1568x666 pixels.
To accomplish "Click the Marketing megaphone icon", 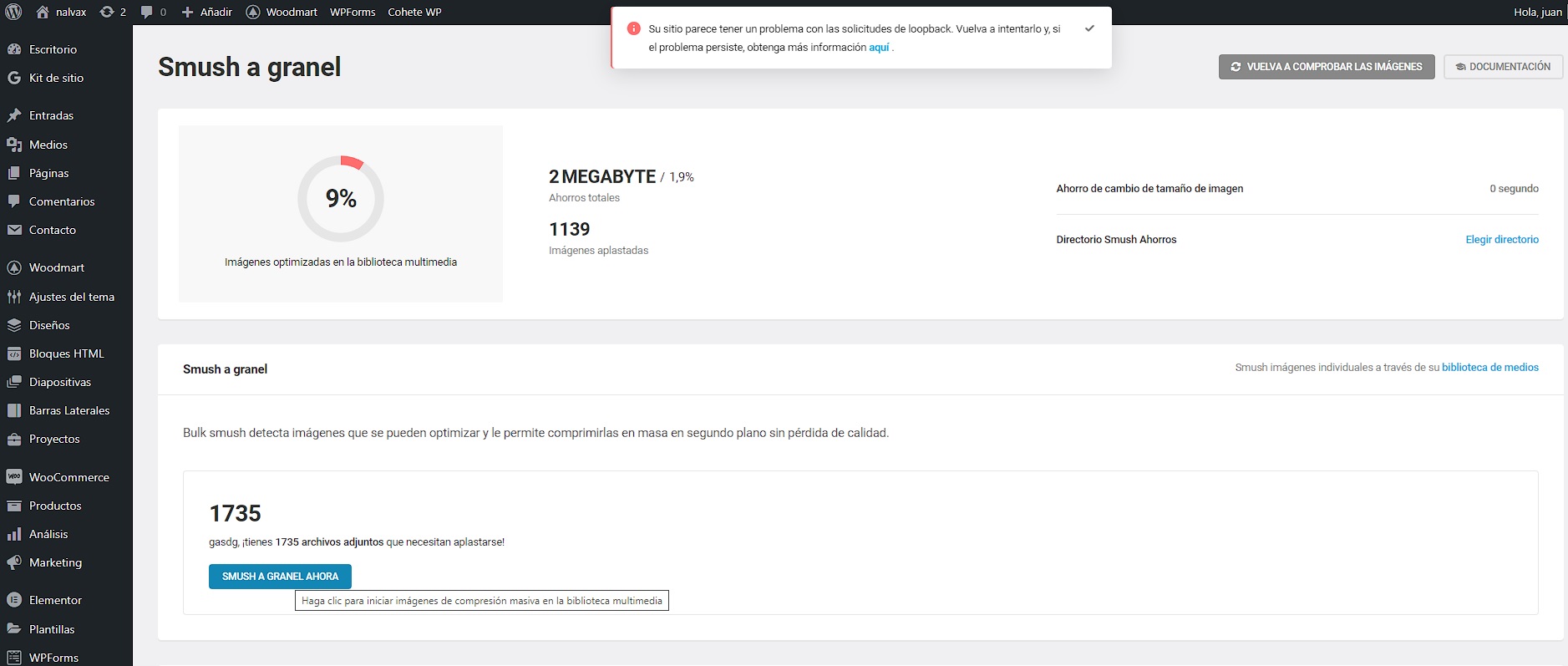I will tap(14, 562).
